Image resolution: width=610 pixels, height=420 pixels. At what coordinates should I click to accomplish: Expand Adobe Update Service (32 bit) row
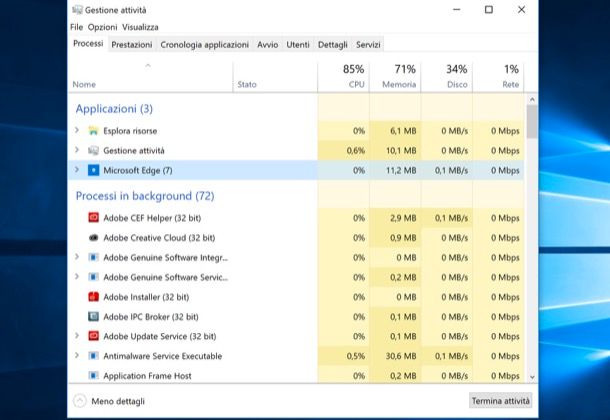[x=77, y=336]
